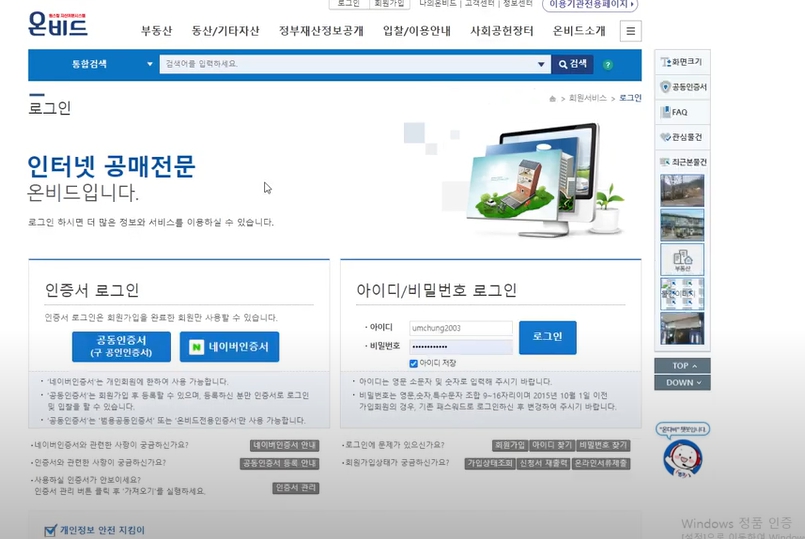Screen dimensions: 805x539
Task: Click 네이버인증서 login button
Action: pos(229,346)
